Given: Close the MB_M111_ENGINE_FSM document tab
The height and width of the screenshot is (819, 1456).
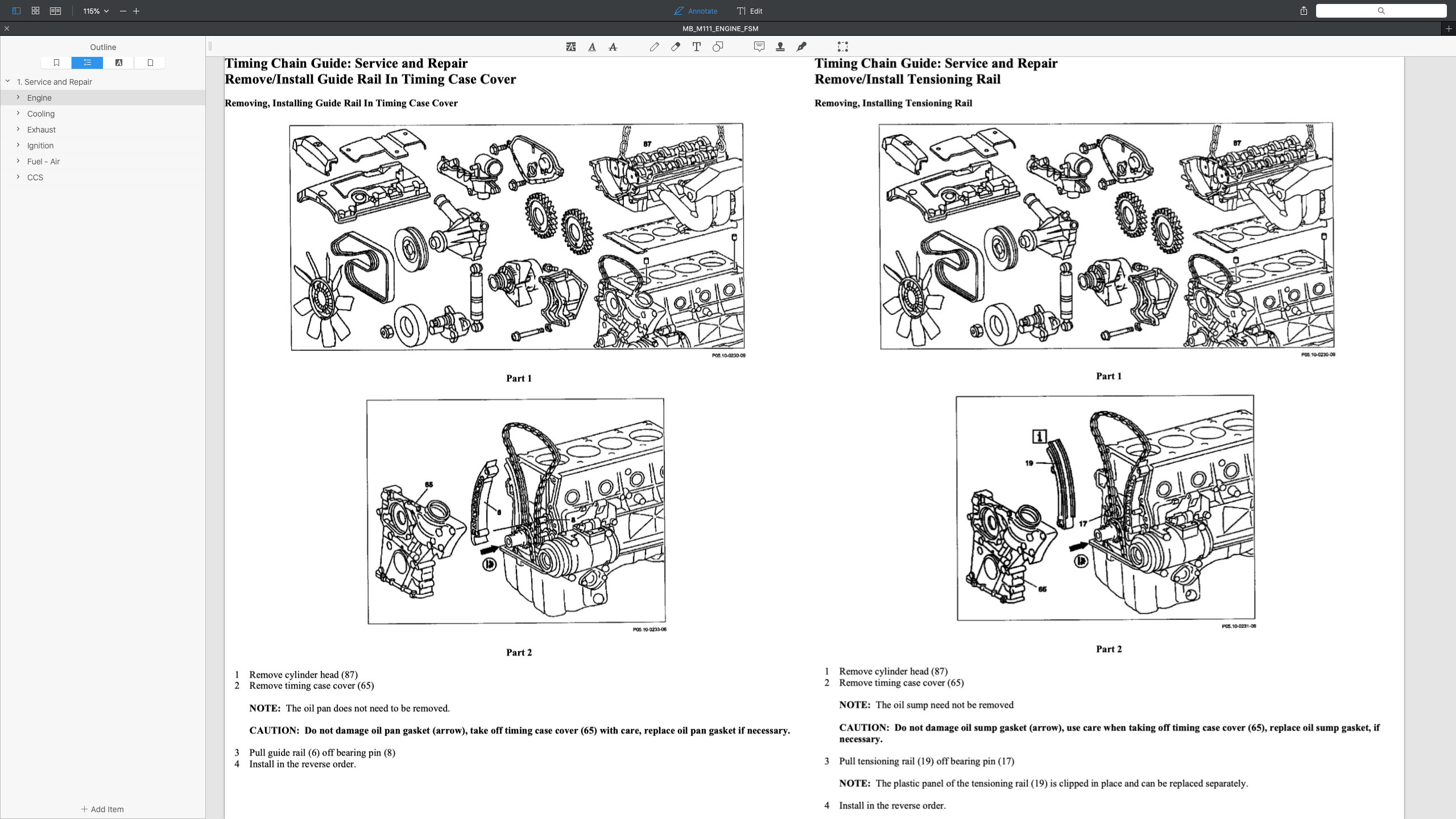Looking at the screenshot, I should click(7, 28).
